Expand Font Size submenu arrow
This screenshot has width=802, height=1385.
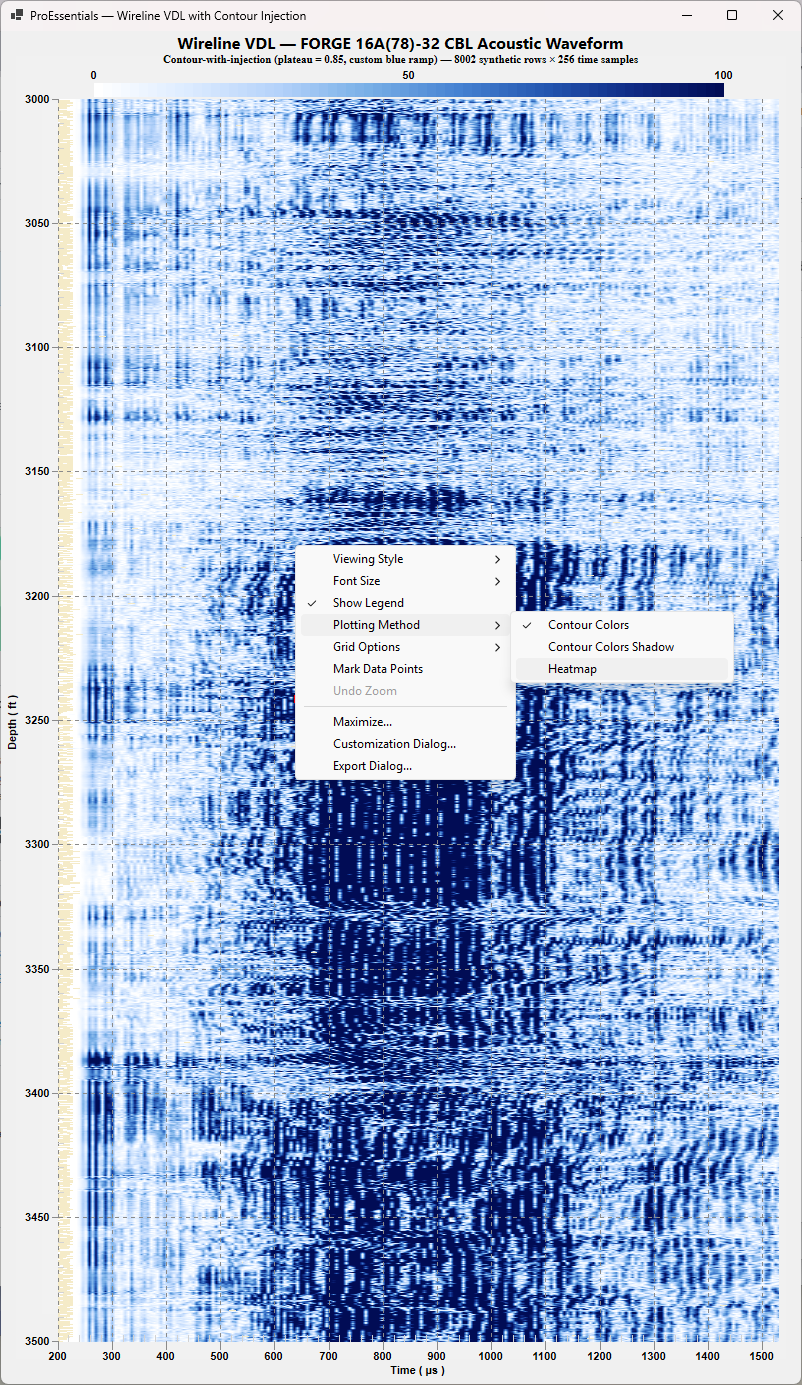coord(498,581)
